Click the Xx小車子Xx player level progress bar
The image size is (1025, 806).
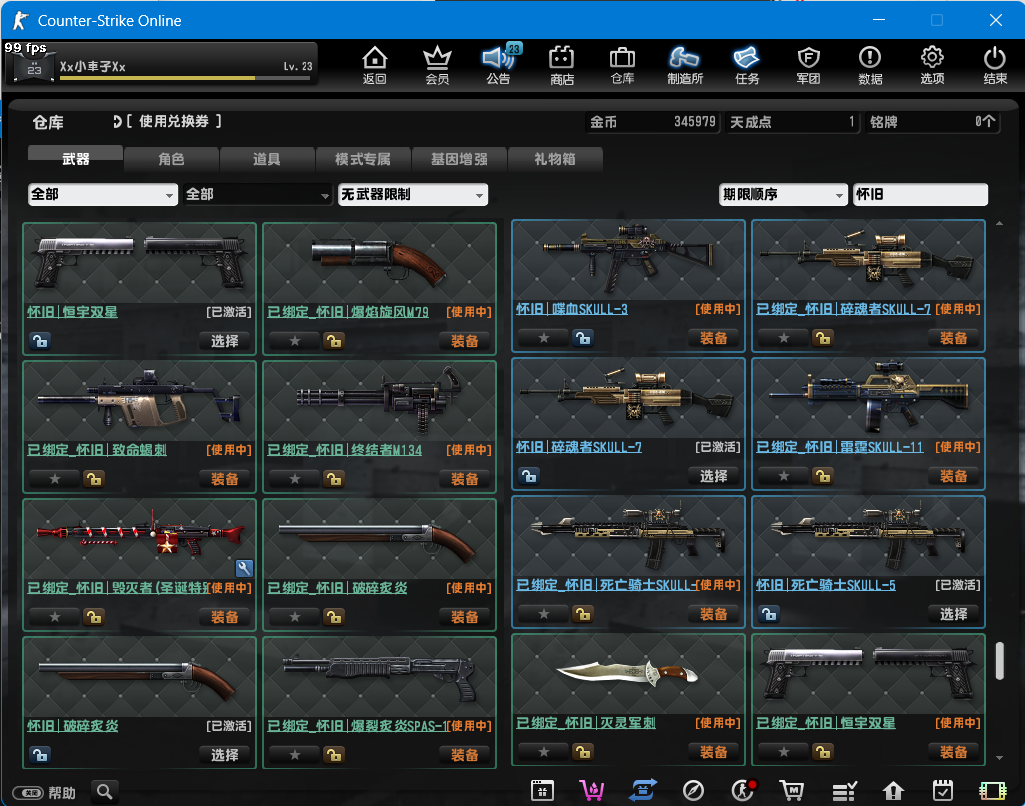click(184, 78)
